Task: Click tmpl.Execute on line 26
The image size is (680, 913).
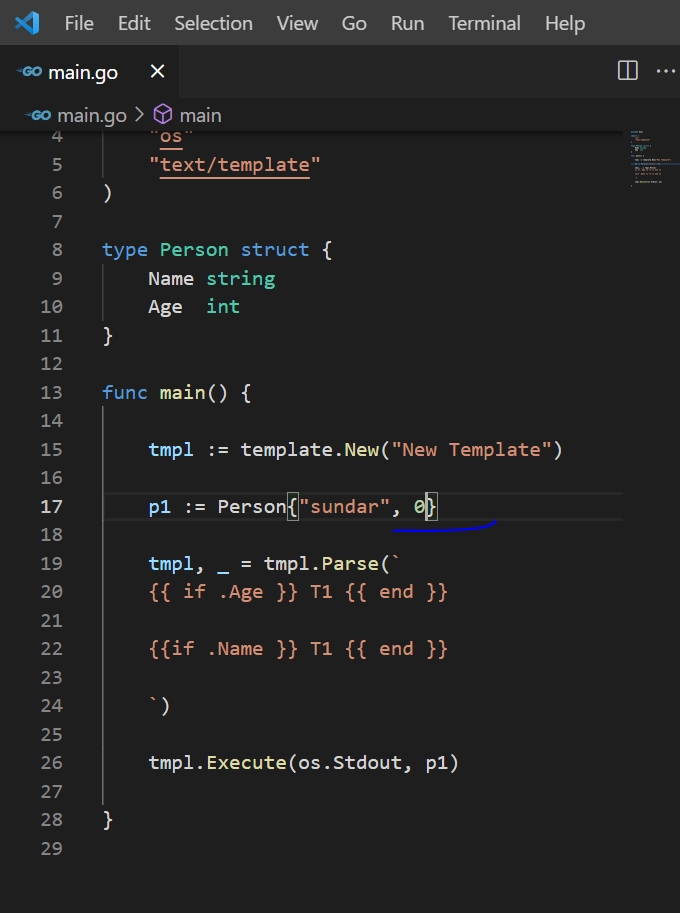Action: coord(217,763)
